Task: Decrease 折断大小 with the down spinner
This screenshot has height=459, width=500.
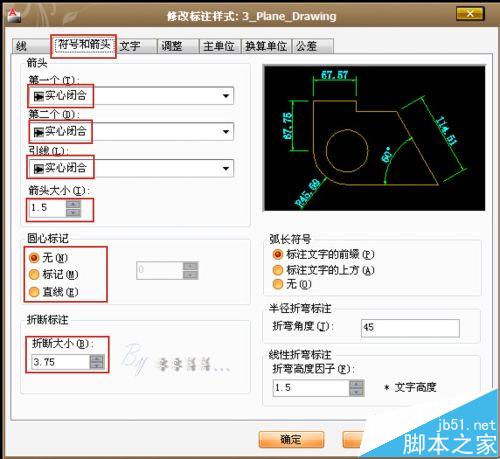Action: click(97, 366)
